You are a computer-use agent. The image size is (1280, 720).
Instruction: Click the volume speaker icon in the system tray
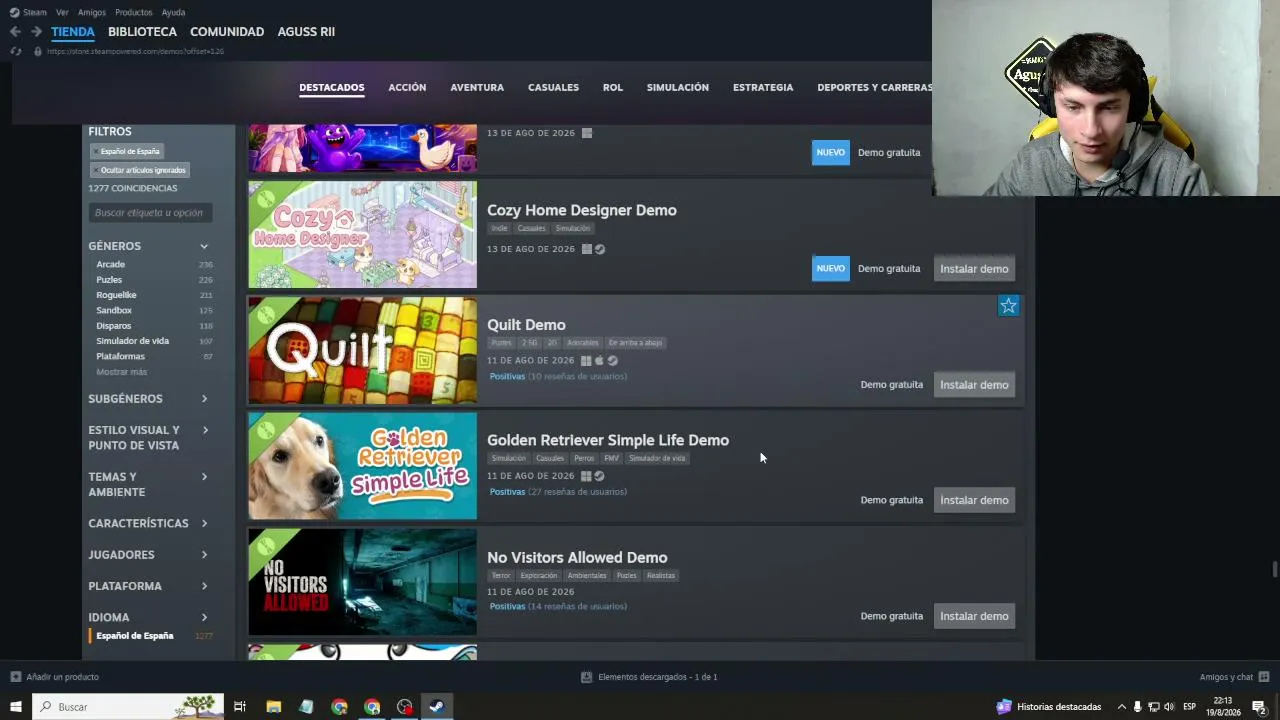tap(1169, 707)
